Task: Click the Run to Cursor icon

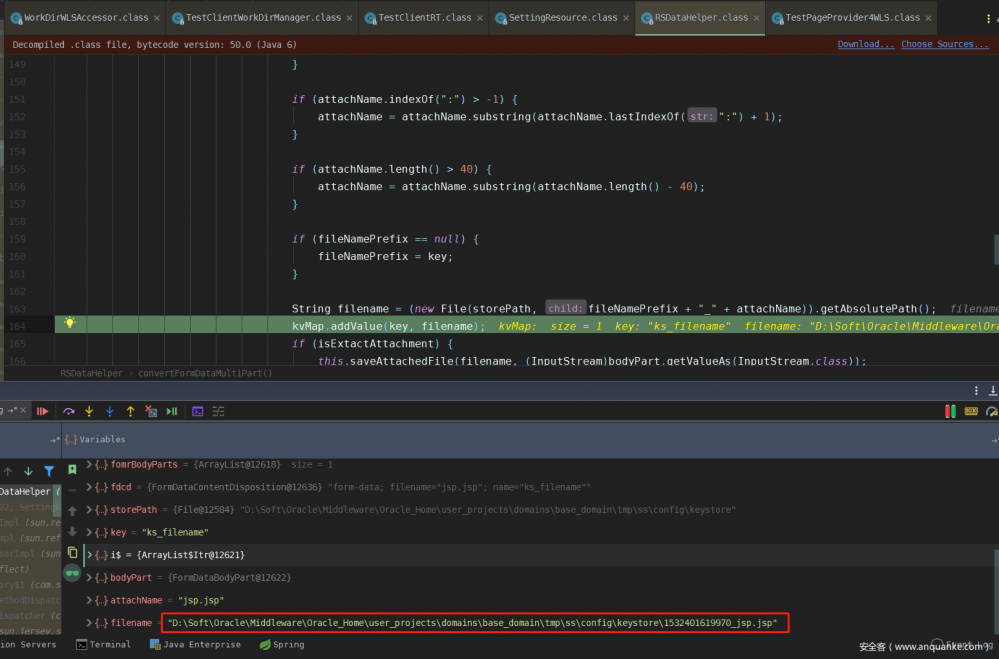Action: (172, 411)
